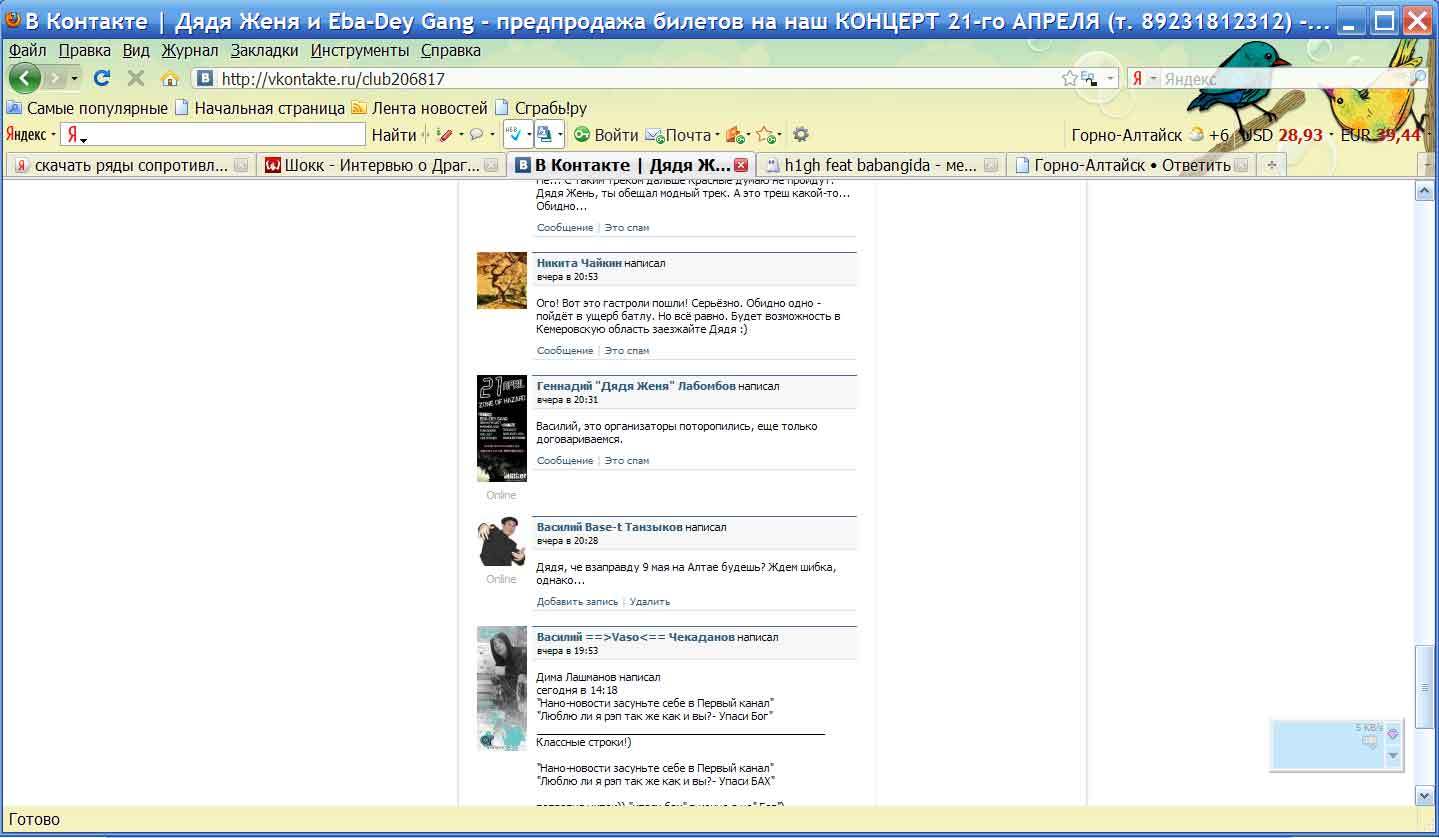Reload the current page
This screenshot has width=1439, height=838.
[x=101, y=78]
